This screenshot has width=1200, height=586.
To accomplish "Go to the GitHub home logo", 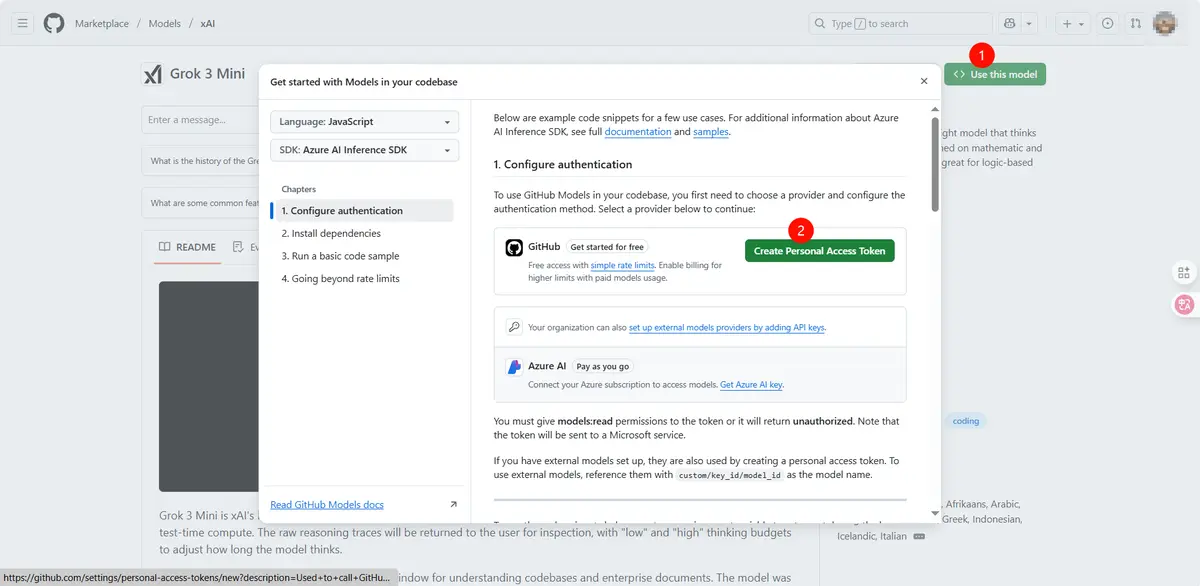I will (54, 23).
